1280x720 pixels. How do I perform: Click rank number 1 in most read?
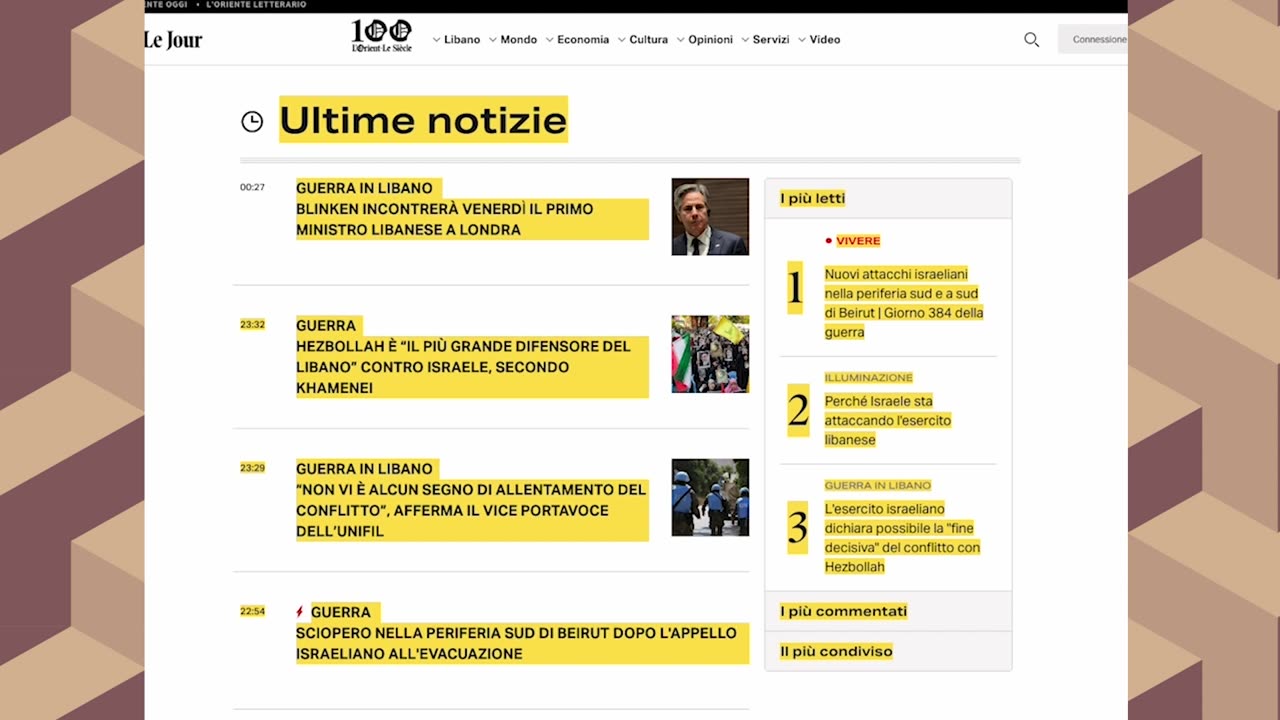[795, 288]
